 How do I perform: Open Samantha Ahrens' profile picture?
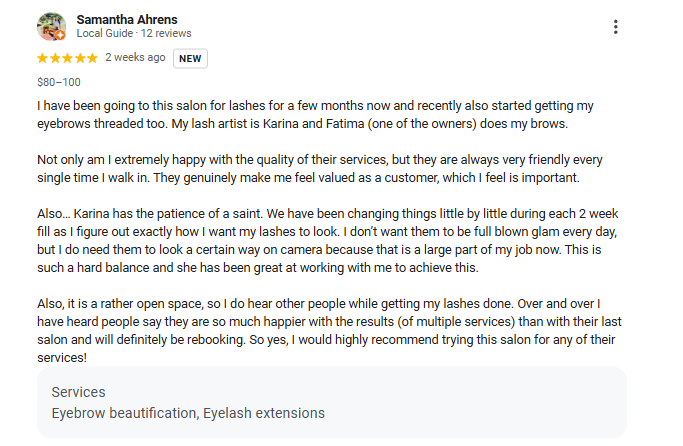(x=51, y=27)
